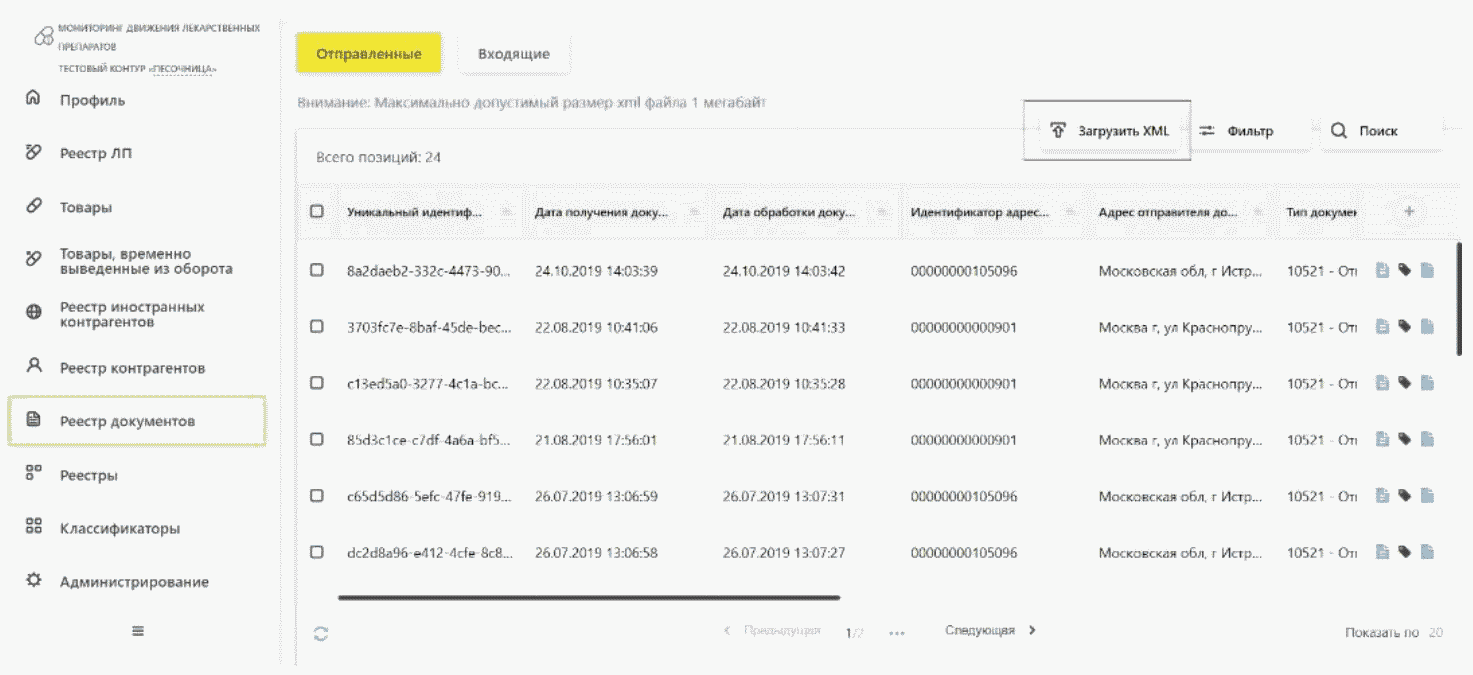This screenshot has height=675, width=1473.
Task: Click cell 22.08.2019 10:41:33
Action: 784,327
